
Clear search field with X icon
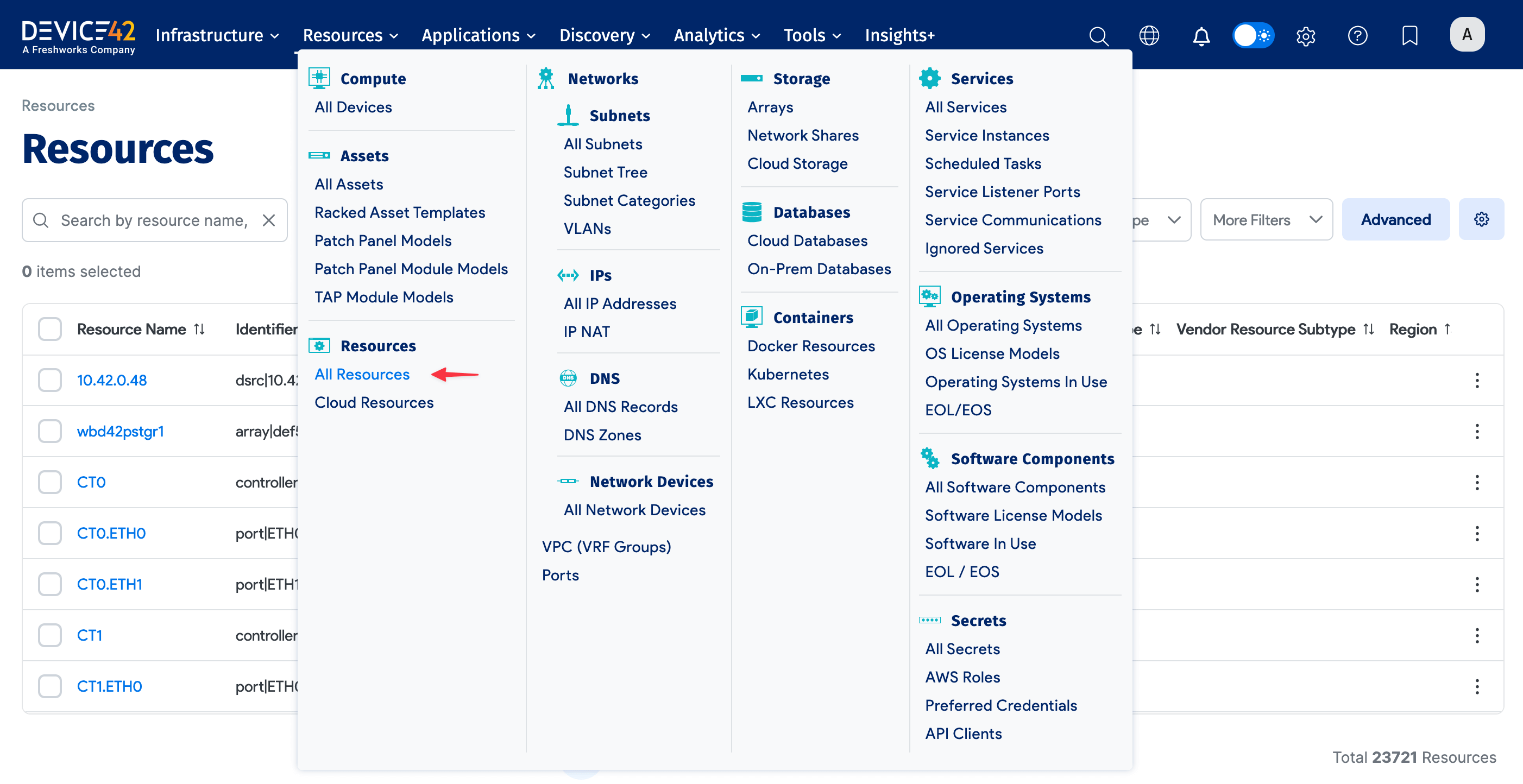point(269,220)
